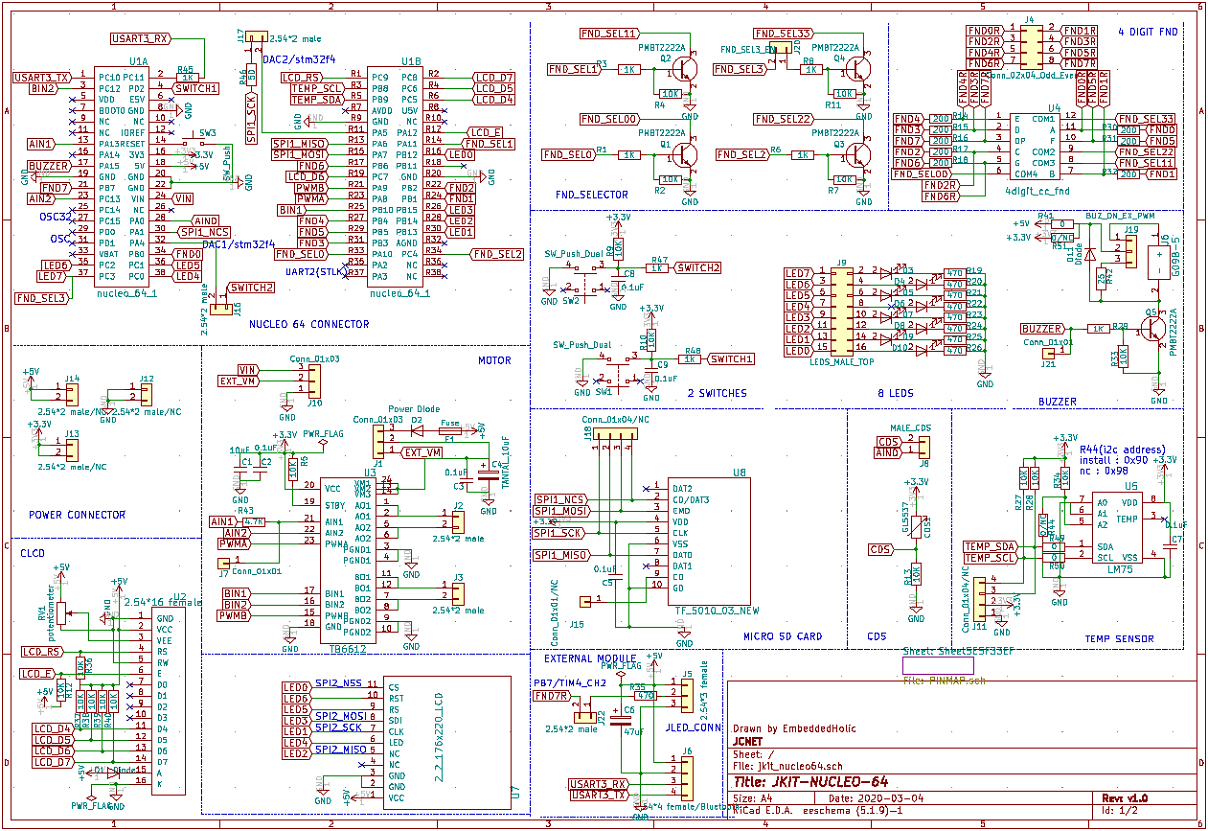Image resolution: width=1208 pixels, height=831 pixels.
Task: Click the SPI2_SCK net label
Action: tap(338, 727)
